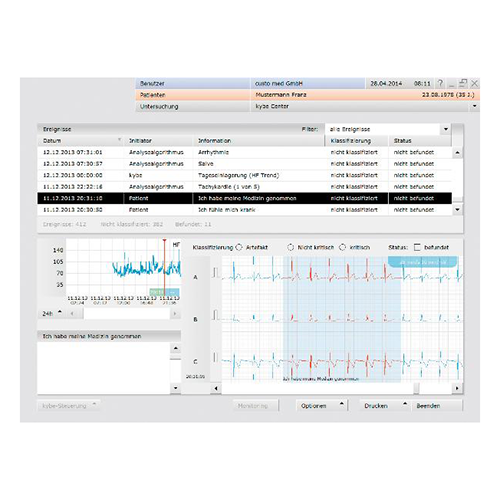Click the notes box scroll down arrow
The width and height of the screenshot is (500, 500).
pyautogui.click(x=176, y=388)
